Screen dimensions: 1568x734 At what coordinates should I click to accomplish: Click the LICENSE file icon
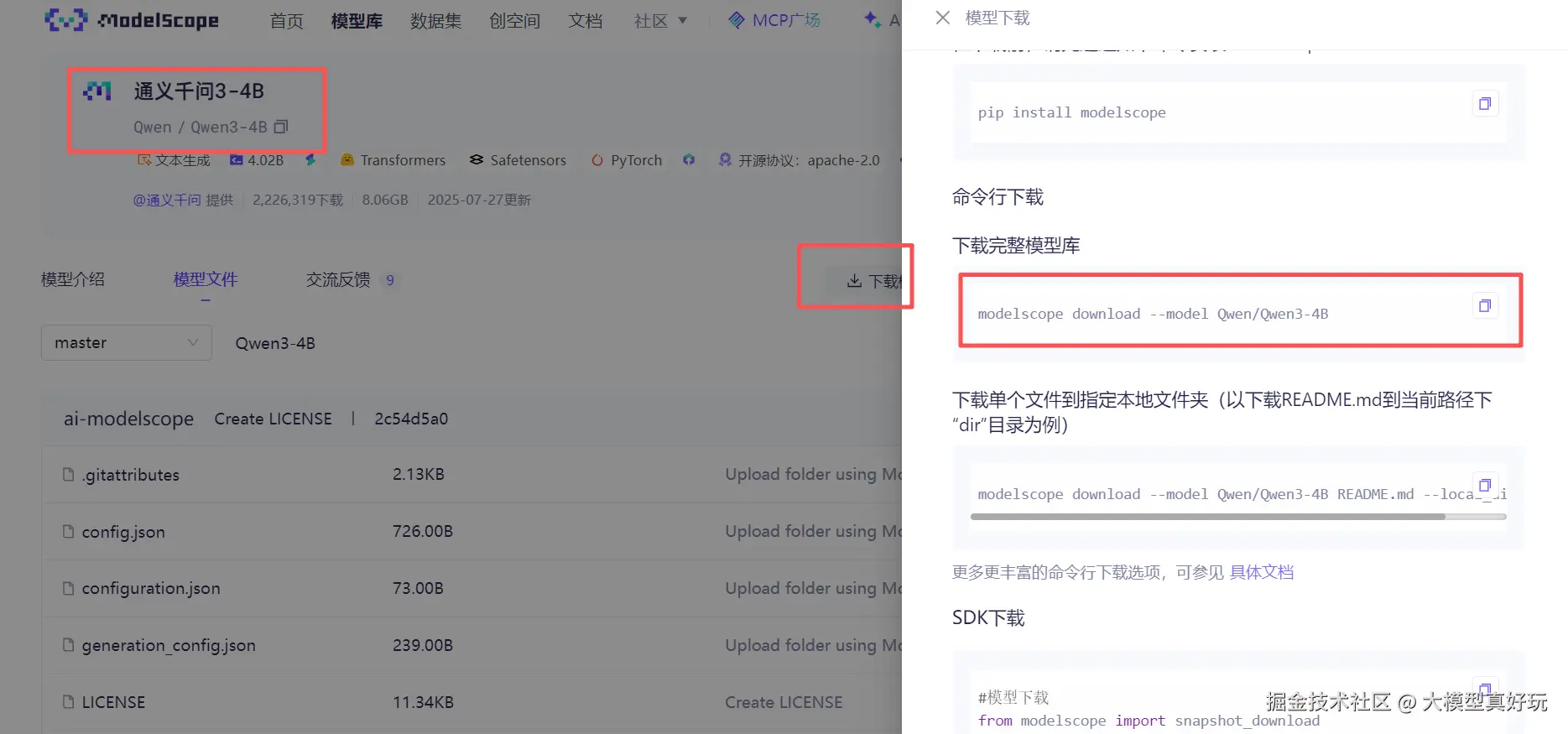point(68,702)
